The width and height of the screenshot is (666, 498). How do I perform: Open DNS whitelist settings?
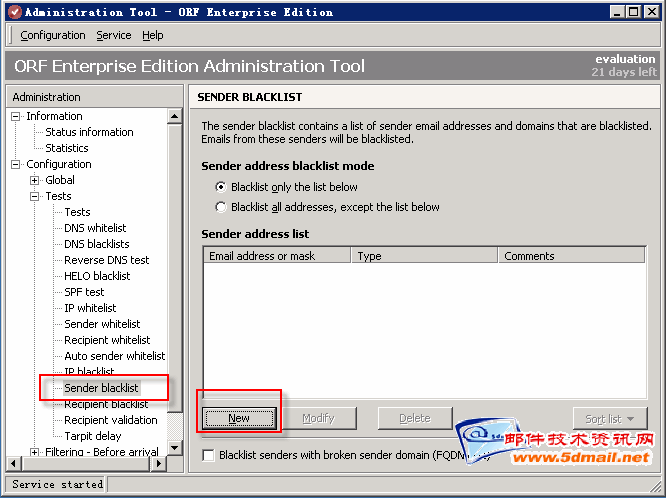(95, 228)
